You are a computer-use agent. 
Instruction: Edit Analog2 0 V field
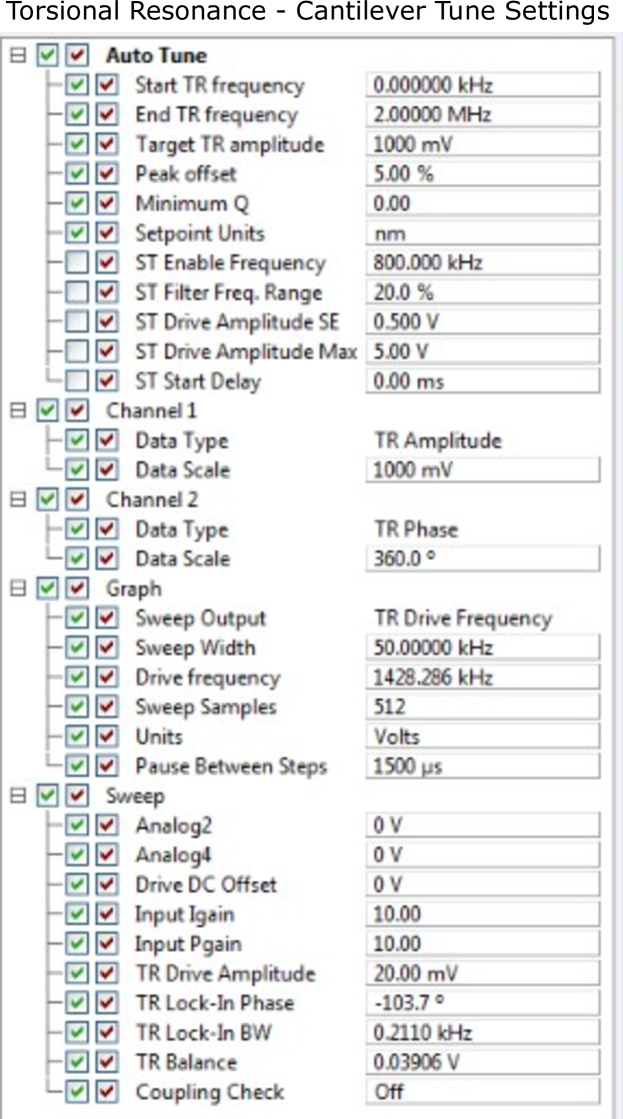pyautogui.click(x=483, y=826)
